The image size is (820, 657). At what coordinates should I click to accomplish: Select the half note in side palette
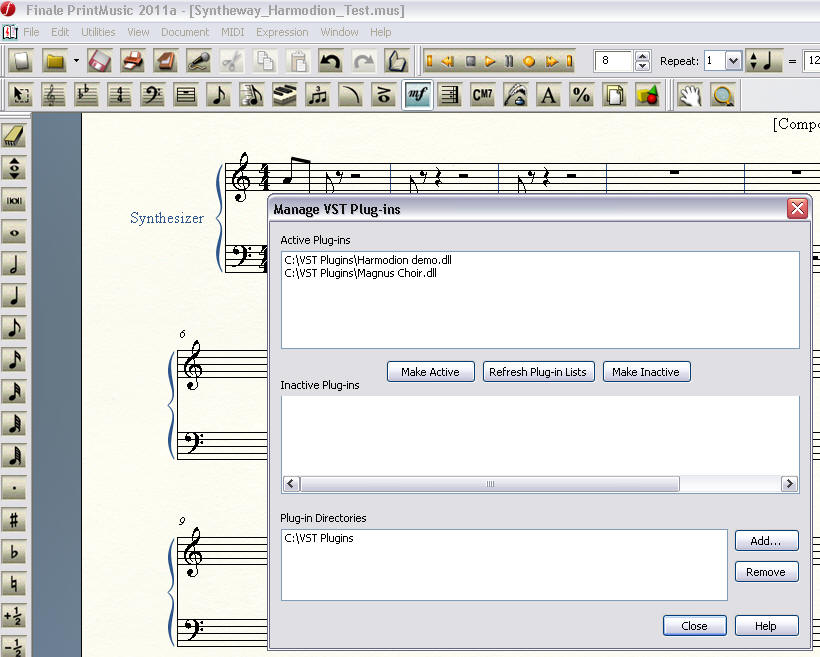14,264
